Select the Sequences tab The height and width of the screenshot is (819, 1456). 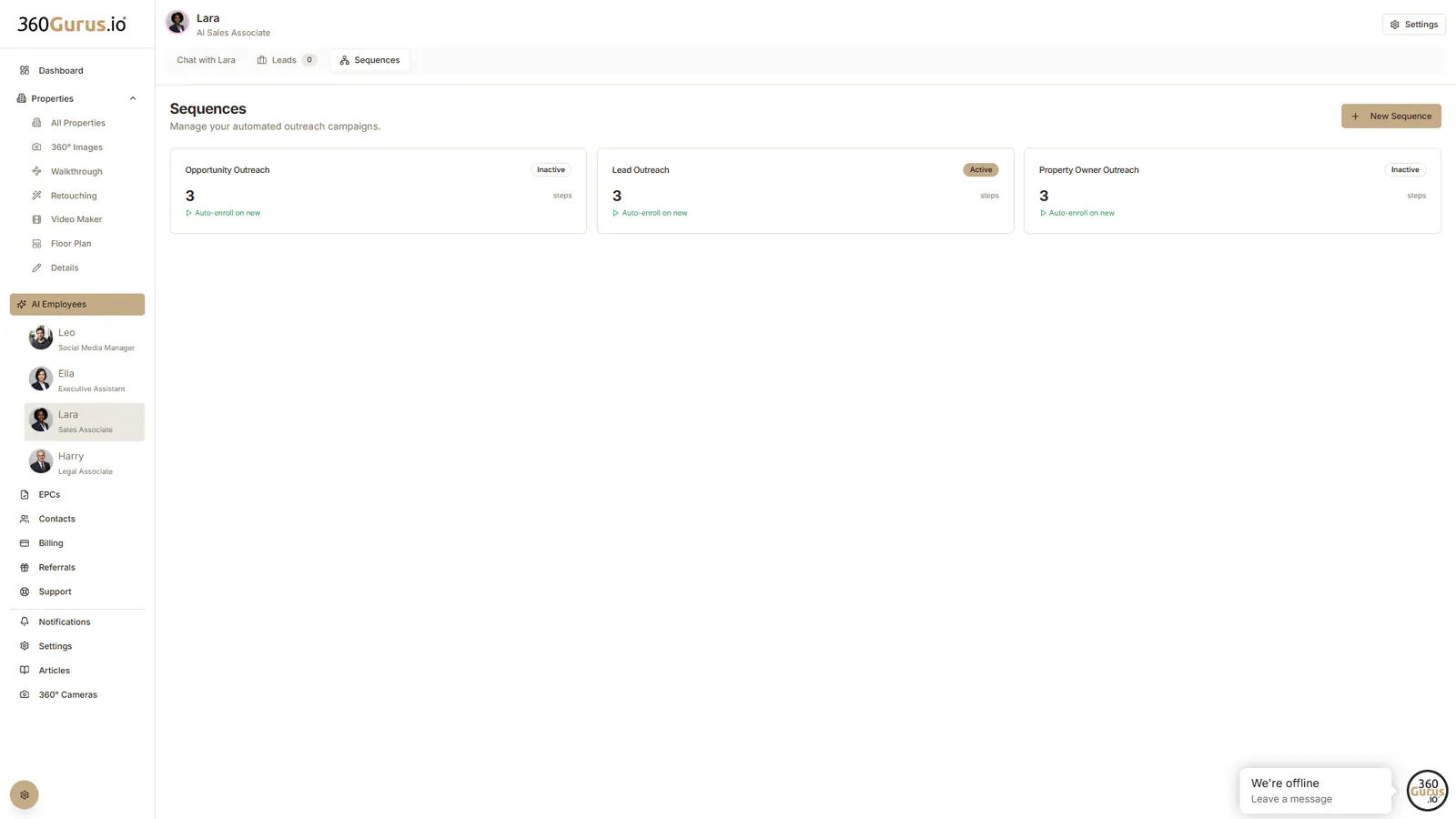369,60
